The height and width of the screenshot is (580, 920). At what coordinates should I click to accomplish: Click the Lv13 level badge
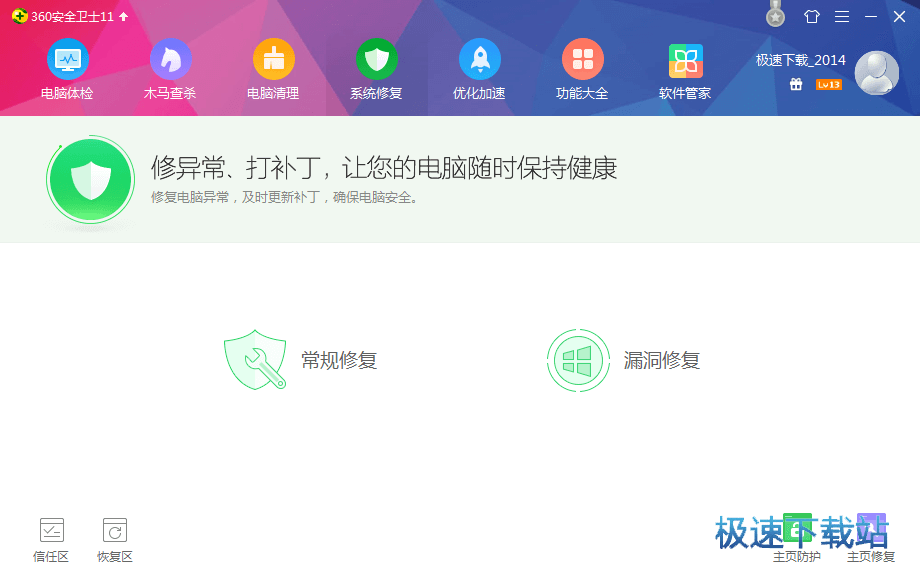click(x=828, y=84)
